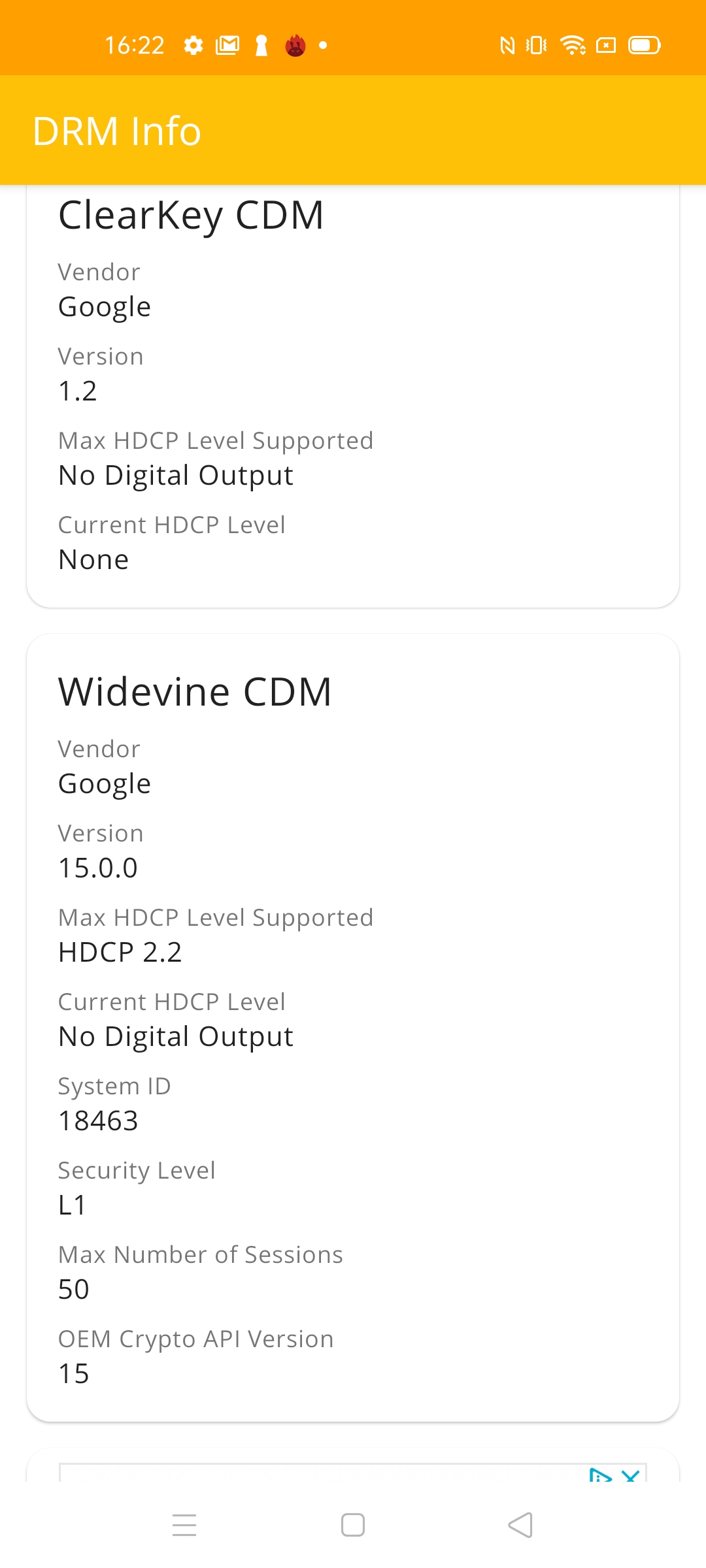Open the AdChoices info icon
The width and height of the screenshot is (706, 1568).
[x=600, y=1475]
